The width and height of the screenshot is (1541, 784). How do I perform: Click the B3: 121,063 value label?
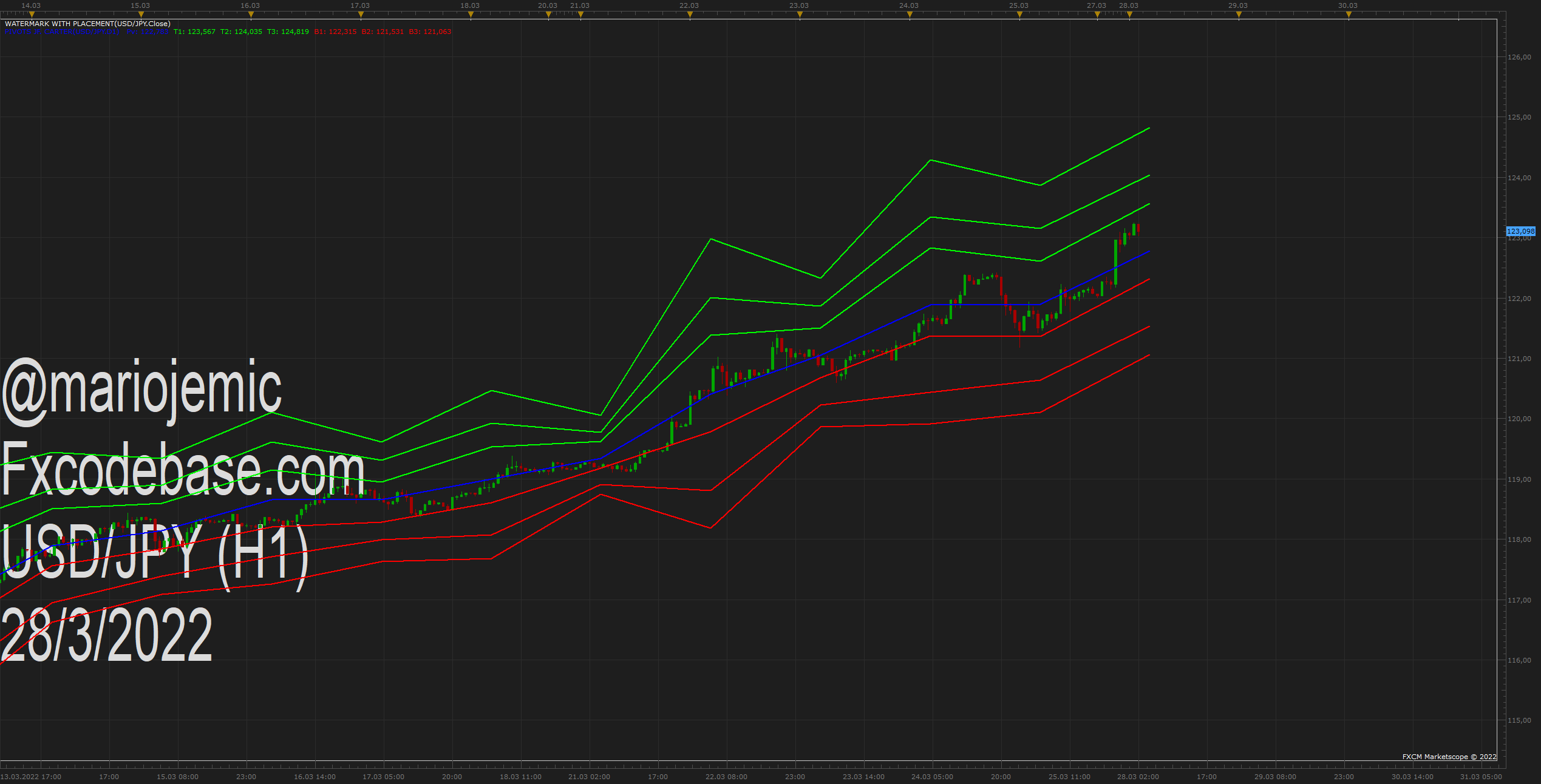(430, 32)
